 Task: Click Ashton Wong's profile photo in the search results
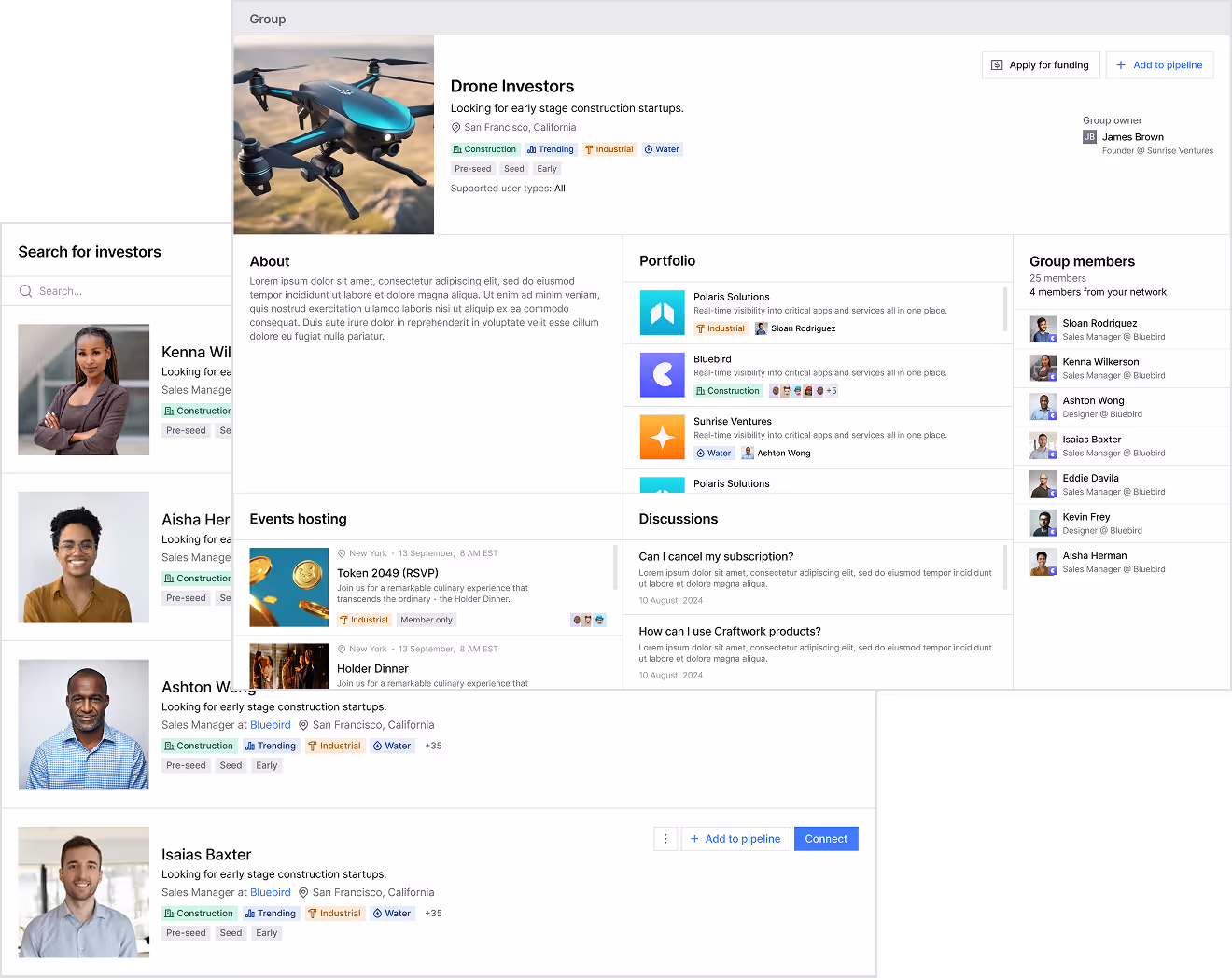pyautogui.click(x=84, y=725)
